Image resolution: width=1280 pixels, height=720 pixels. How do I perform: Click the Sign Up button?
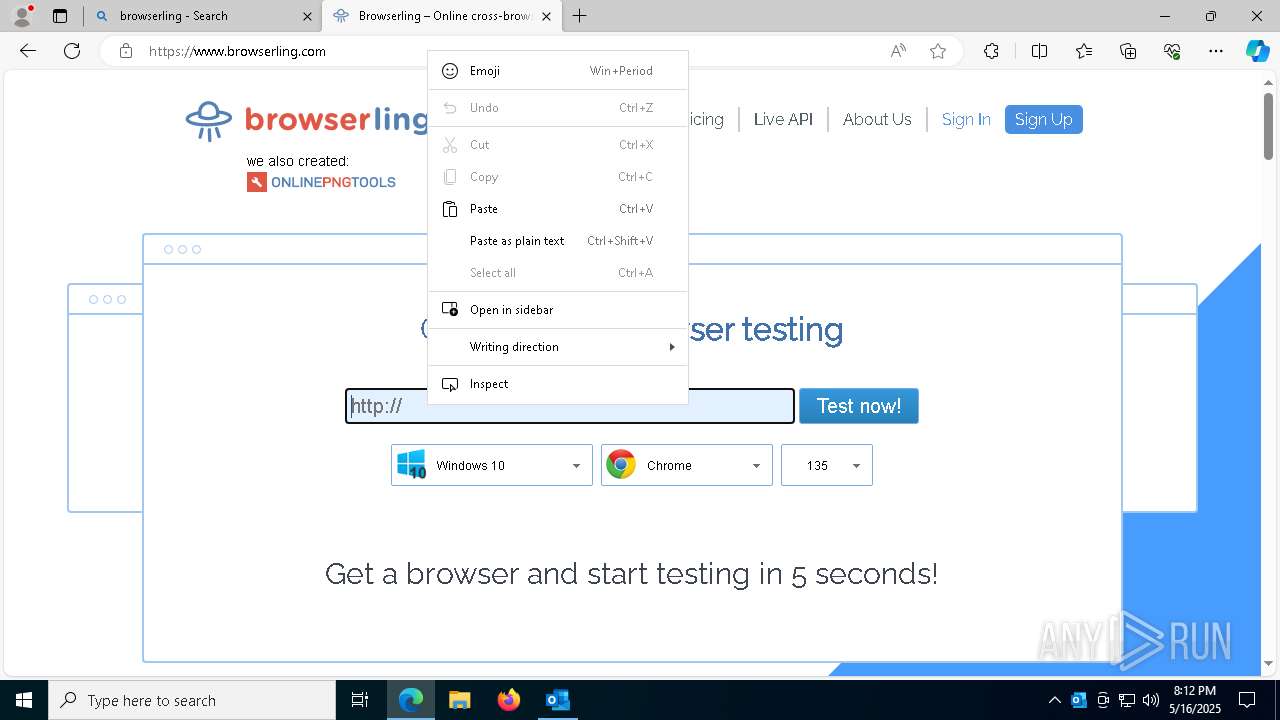coord(1043,119)
